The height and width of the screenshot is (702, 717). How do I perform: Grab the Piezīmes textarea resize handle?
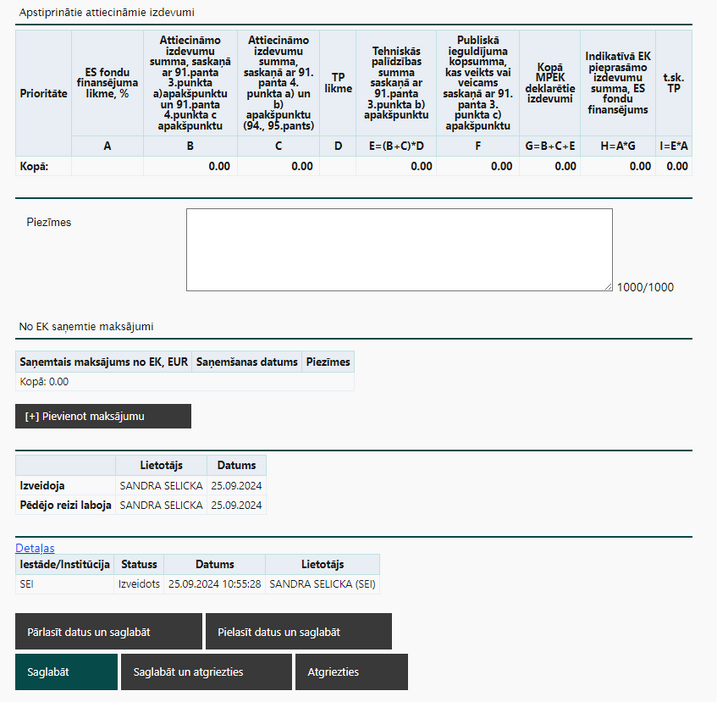(608, 287)
